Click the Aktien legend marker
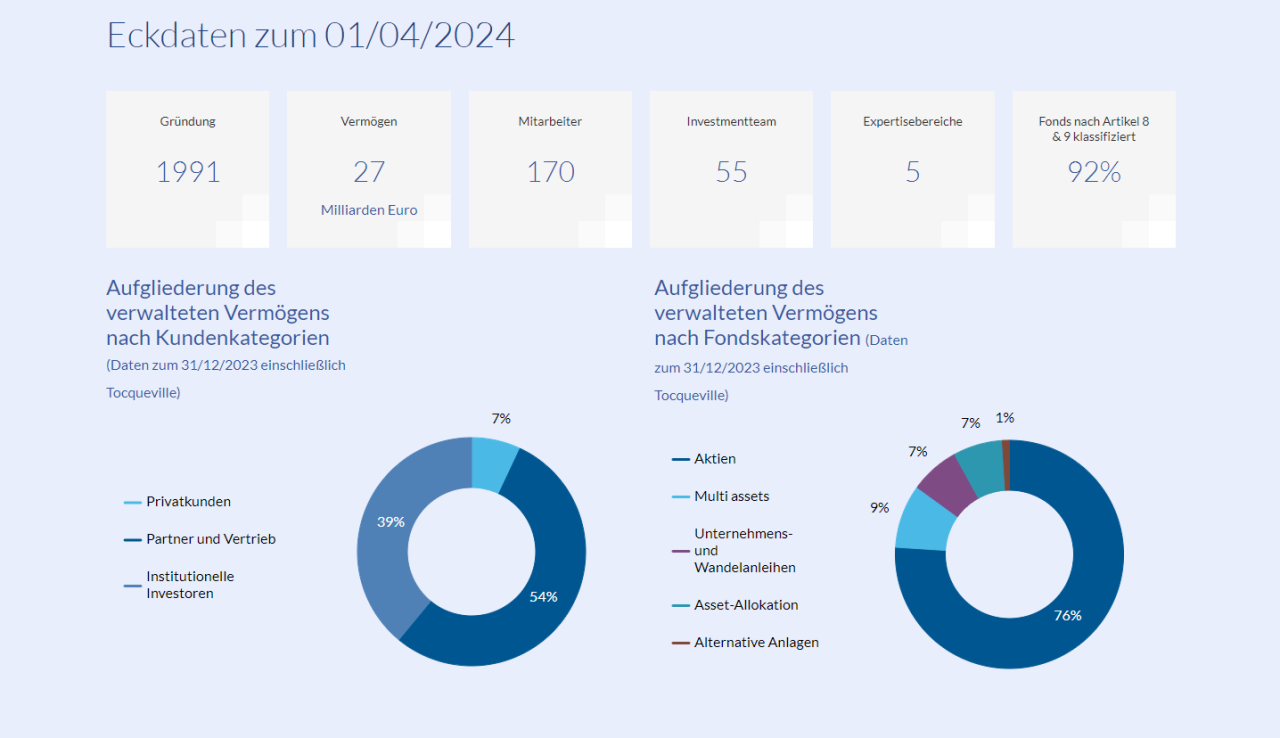Image resolution: width=1280 pixels, height=738 pixels. [678, 458]
